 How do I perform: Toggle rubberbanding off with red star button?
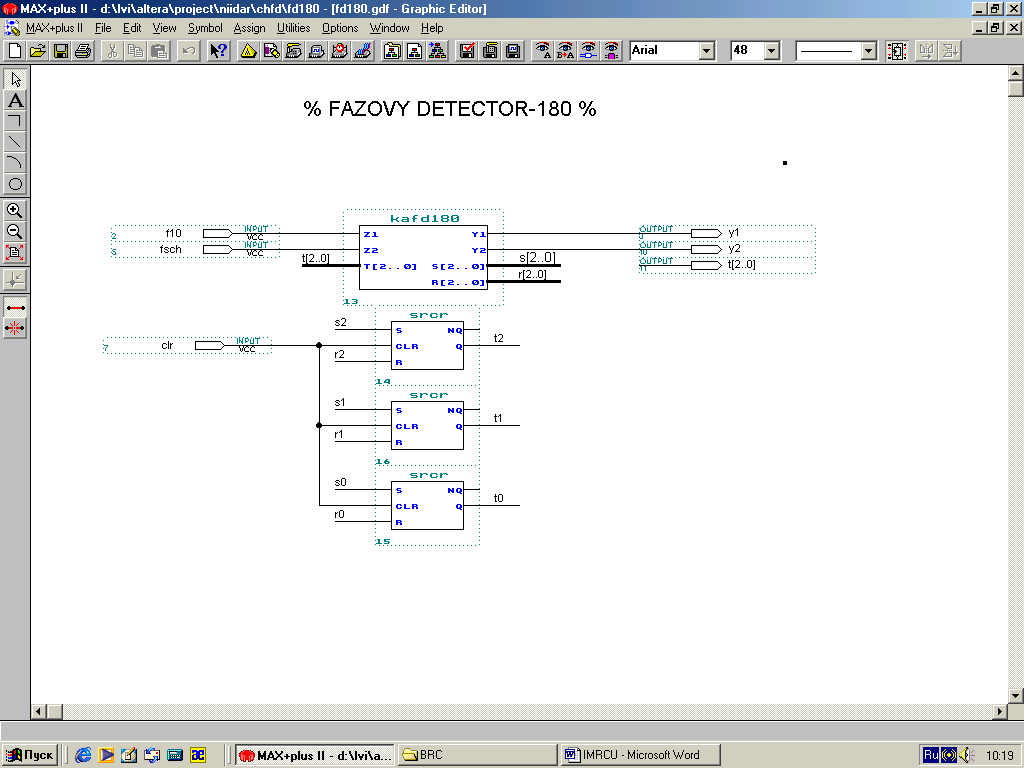(x=15, y=328)
